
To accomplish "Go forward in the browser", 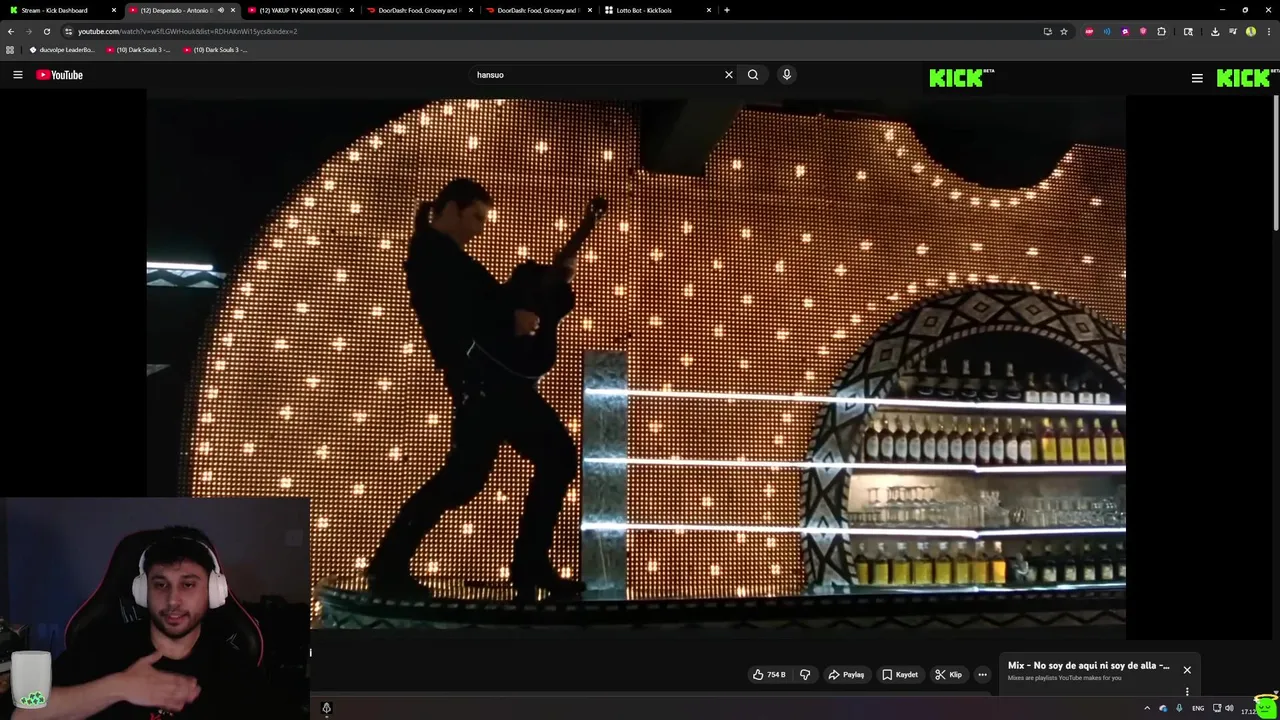I will coord(28,31).
